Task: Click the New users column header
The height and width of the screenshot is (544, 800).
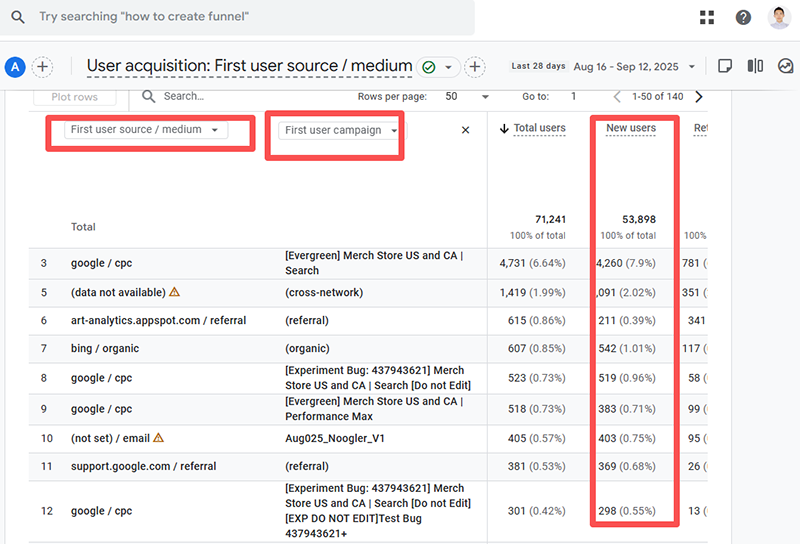Action: (x=631, y=128)
